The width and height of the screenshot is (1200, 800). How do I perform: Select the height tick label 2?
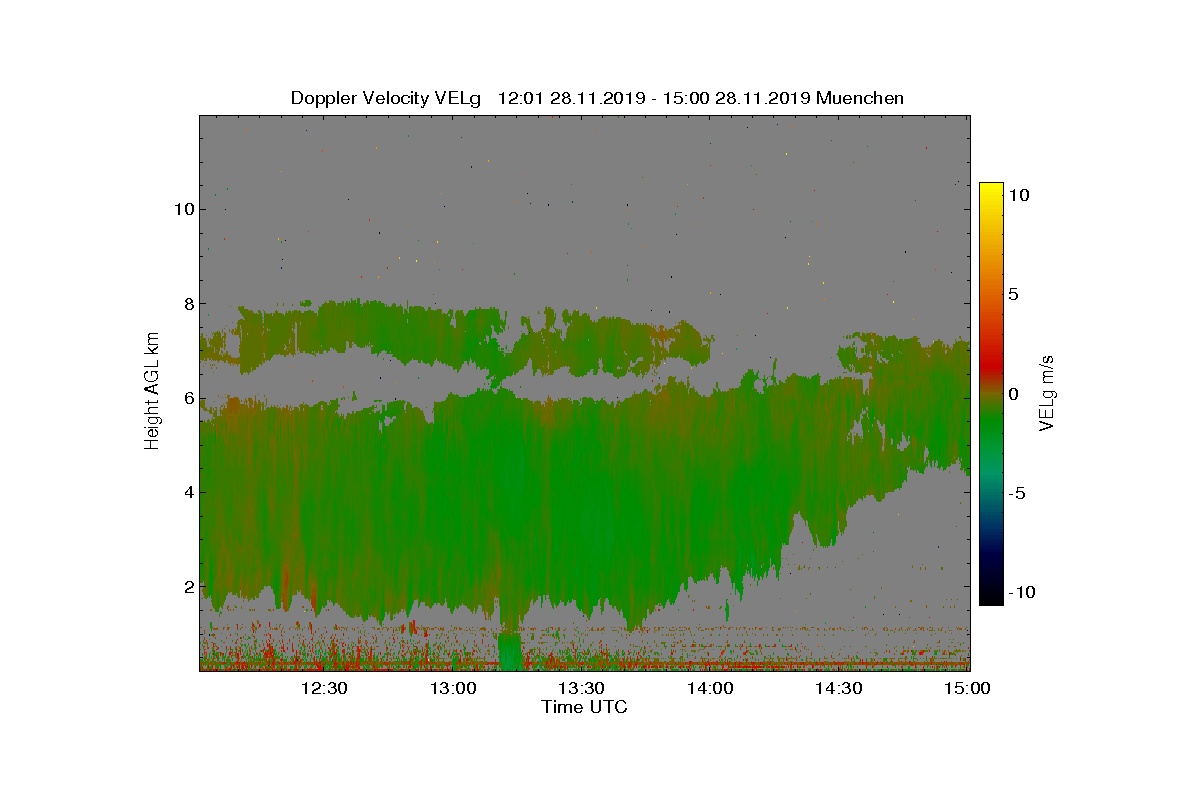point(187,586)
